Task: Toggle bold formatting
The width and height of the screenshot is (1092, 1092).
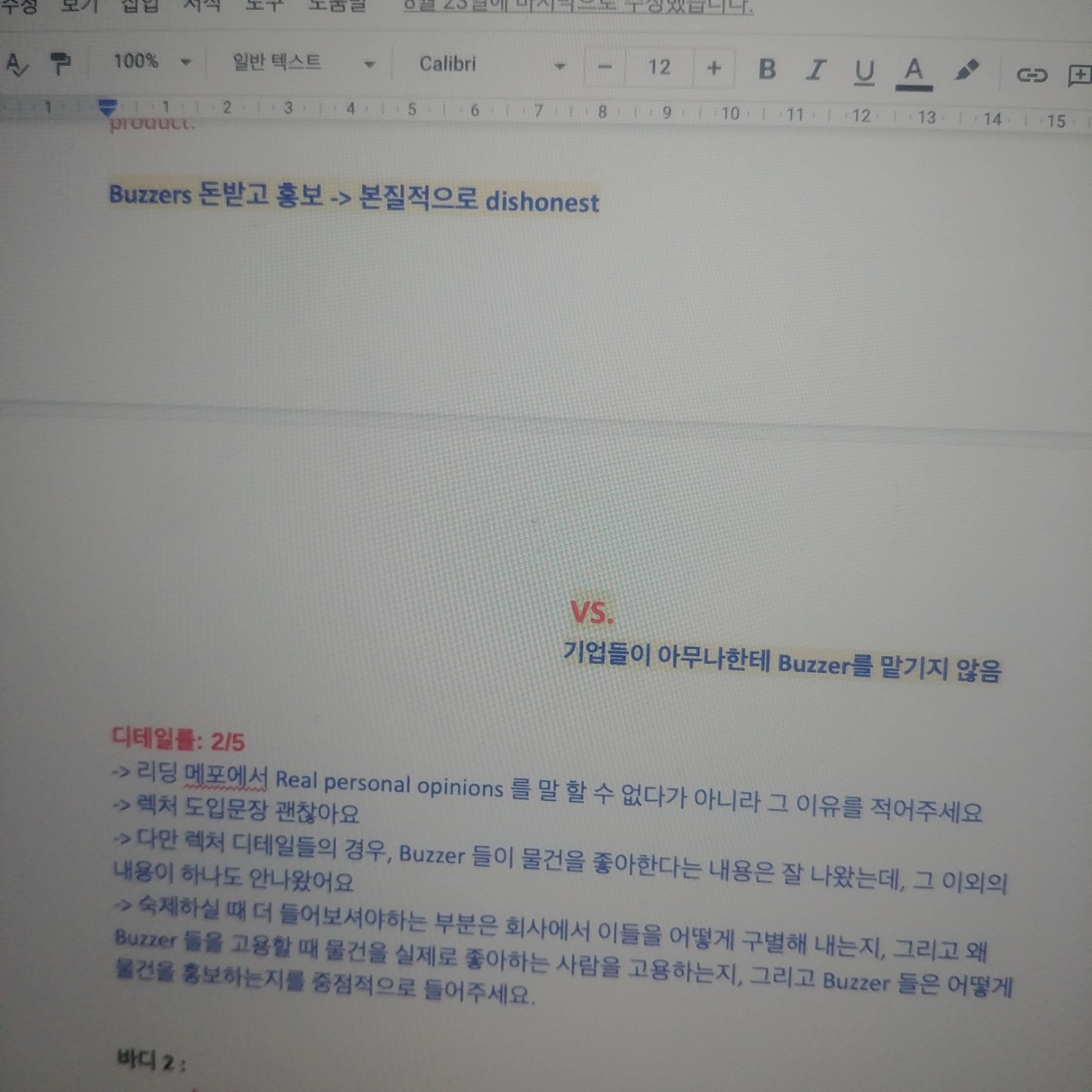Action: point(767,70)
